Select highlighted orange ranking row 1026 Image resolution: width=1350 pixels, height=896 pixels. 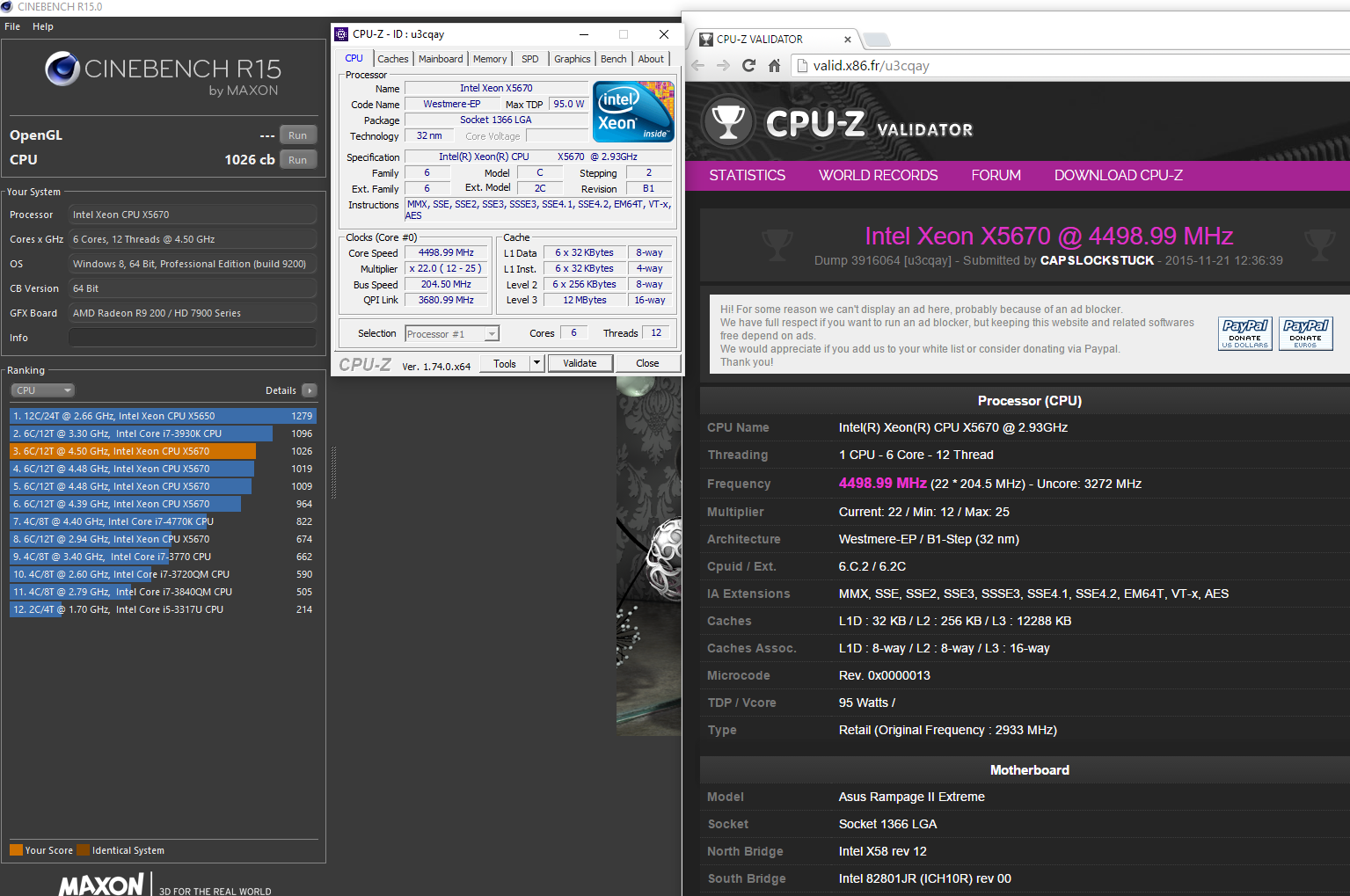point(163,451)
